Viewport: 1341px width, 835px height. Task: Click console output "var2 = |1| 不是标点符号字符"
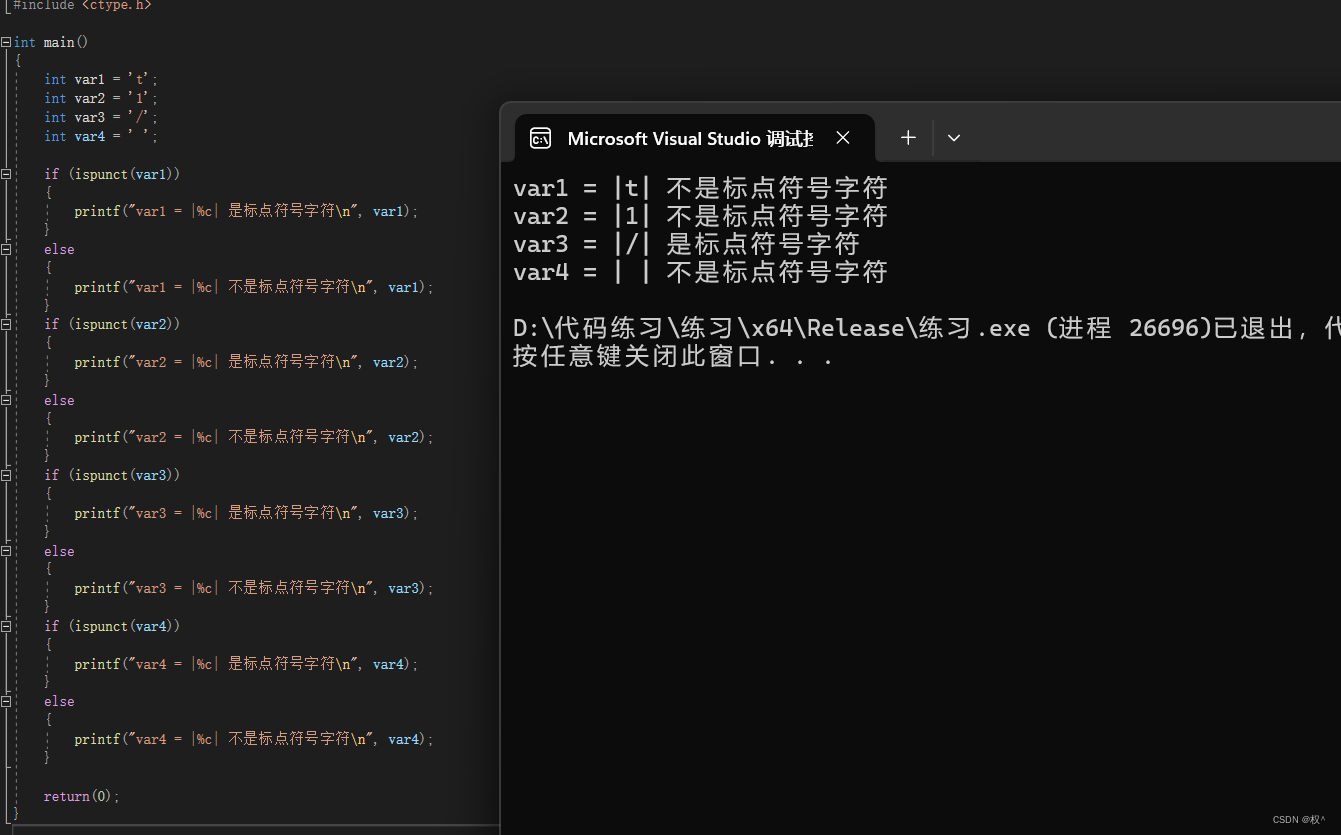tap(700, 216)
